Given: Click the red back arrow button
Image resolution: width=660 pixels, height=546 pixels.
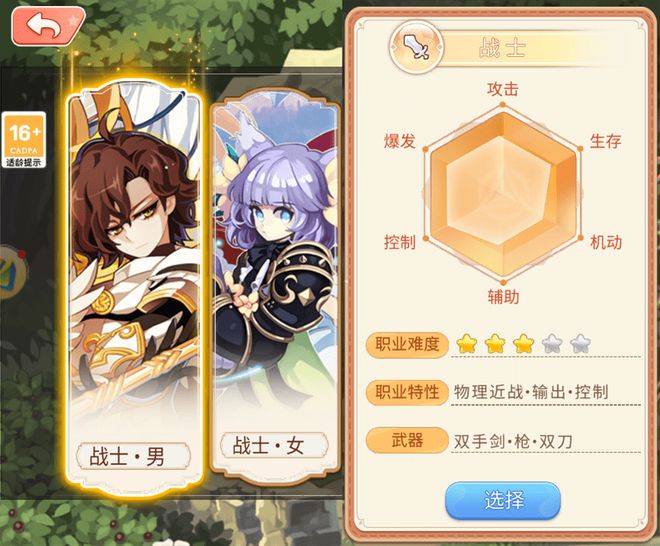Looking at the screenshot, I should click(x=48, y=25).
